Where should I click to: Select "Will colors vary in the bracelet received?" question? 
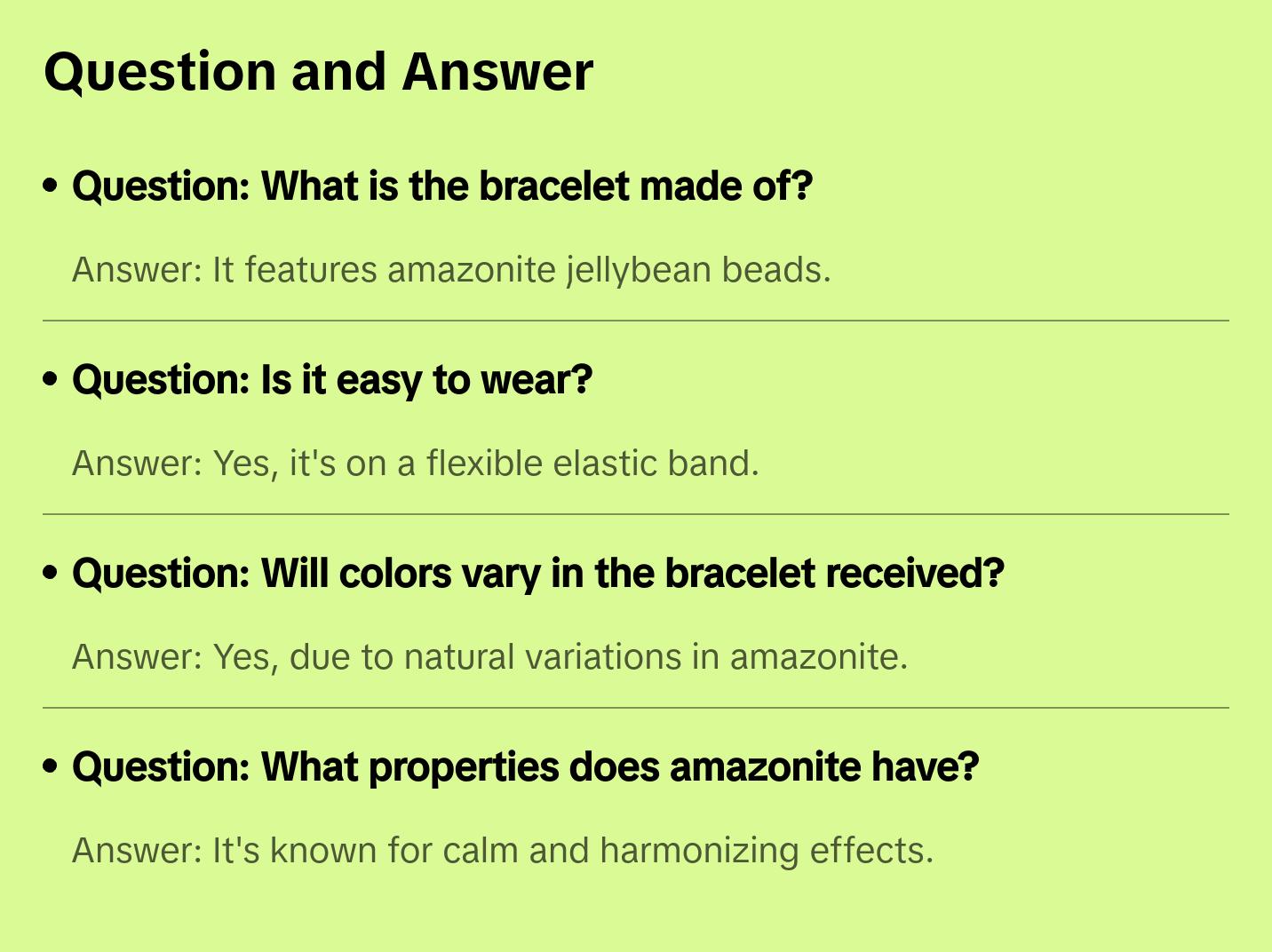coord(538,574)
